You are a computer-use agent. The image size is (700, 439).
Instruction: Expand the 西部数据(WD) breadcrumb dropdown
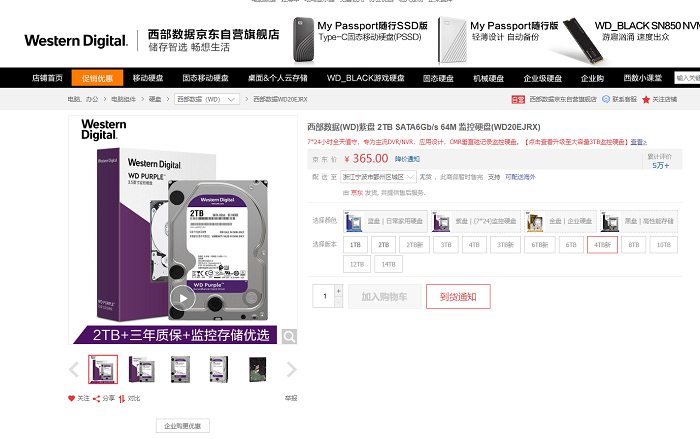coord(207,99)
